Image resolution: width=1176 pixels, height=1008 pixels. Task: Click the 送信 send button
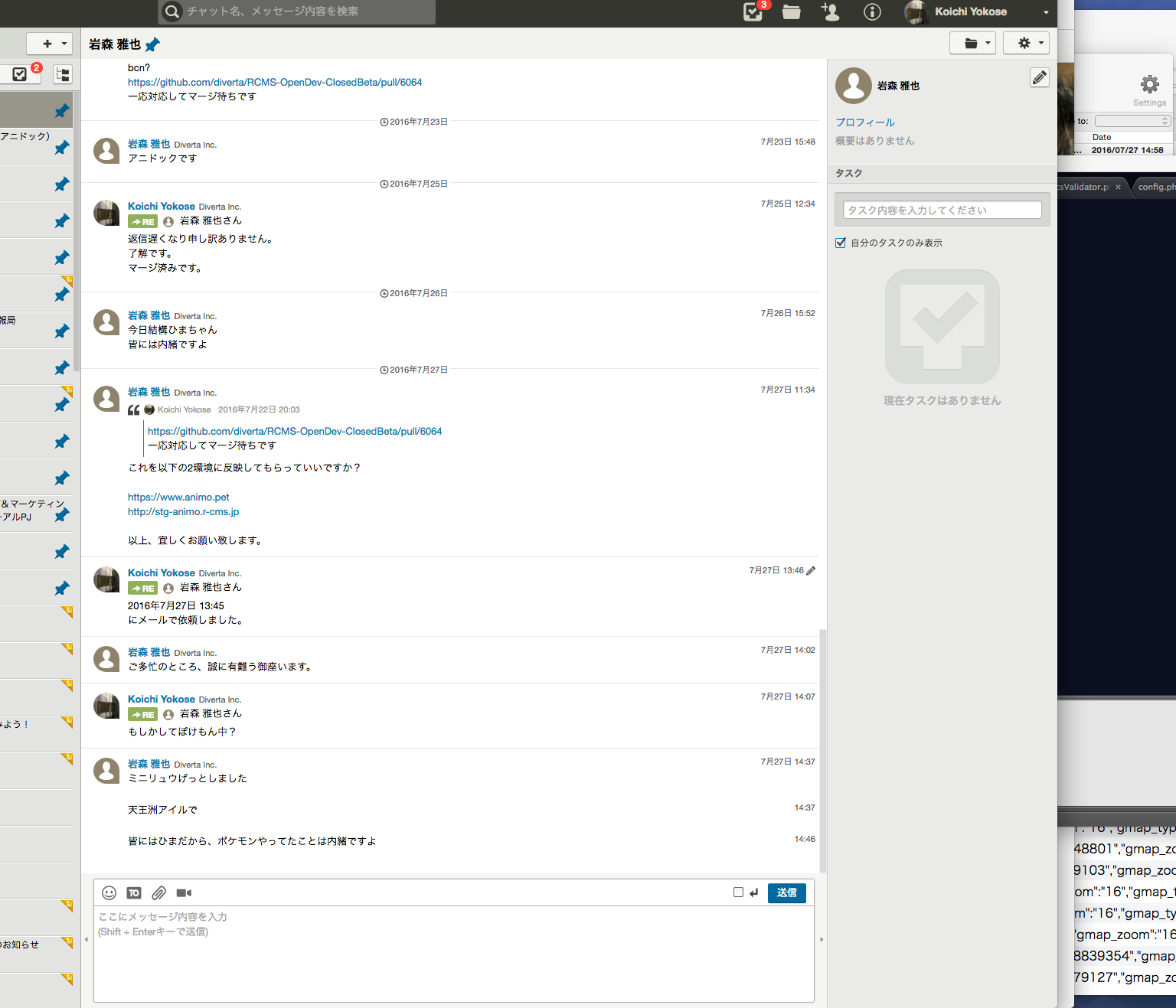click(x=787, y=892)
